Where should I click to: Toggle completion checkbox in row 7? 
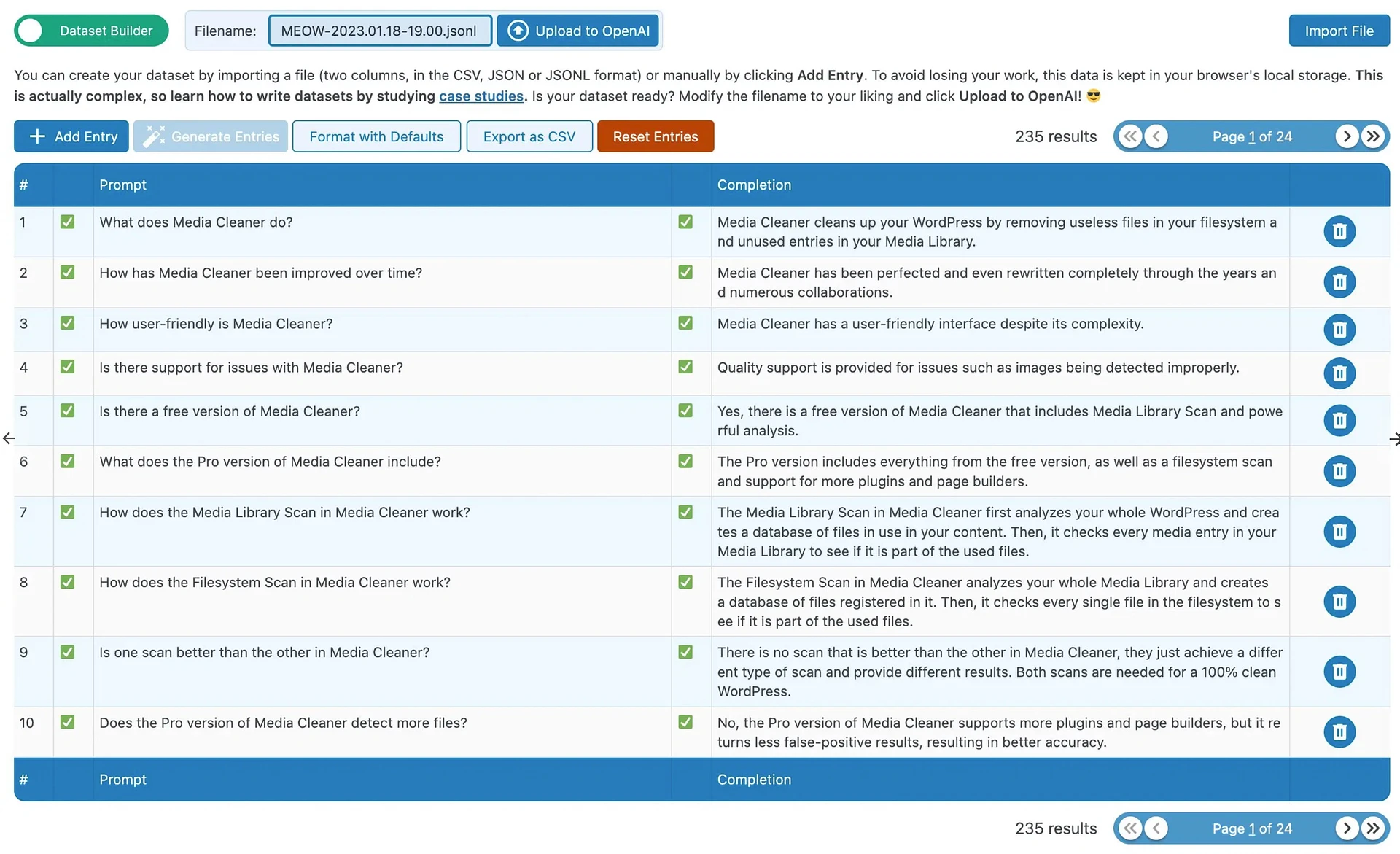pyautogui.click(x=685, y=512)
